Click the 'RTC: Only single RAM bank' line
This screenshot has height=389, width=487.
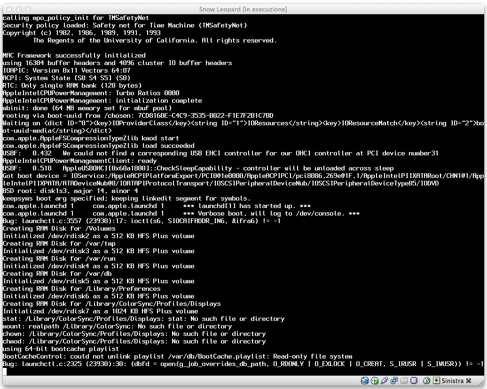(x=72, y=85)
